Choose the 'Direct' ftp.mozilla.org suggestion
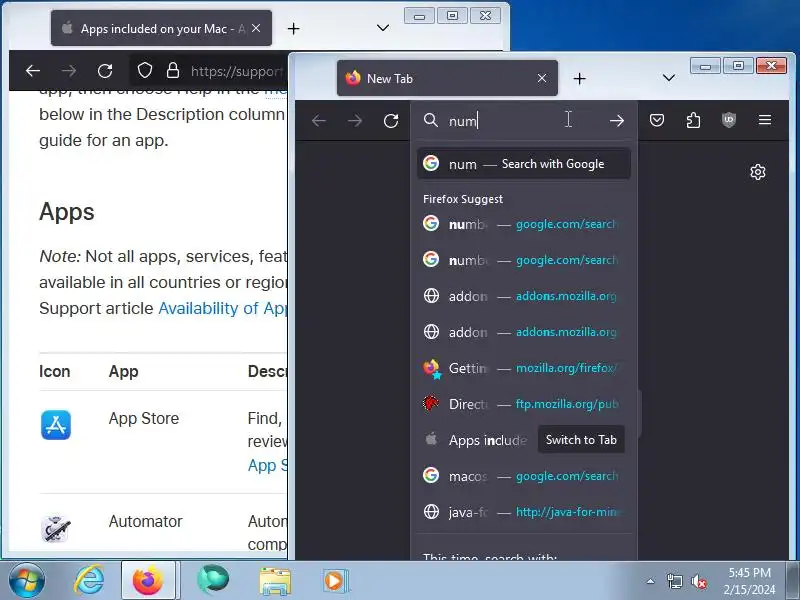The image size is (800, 600). 524,404
